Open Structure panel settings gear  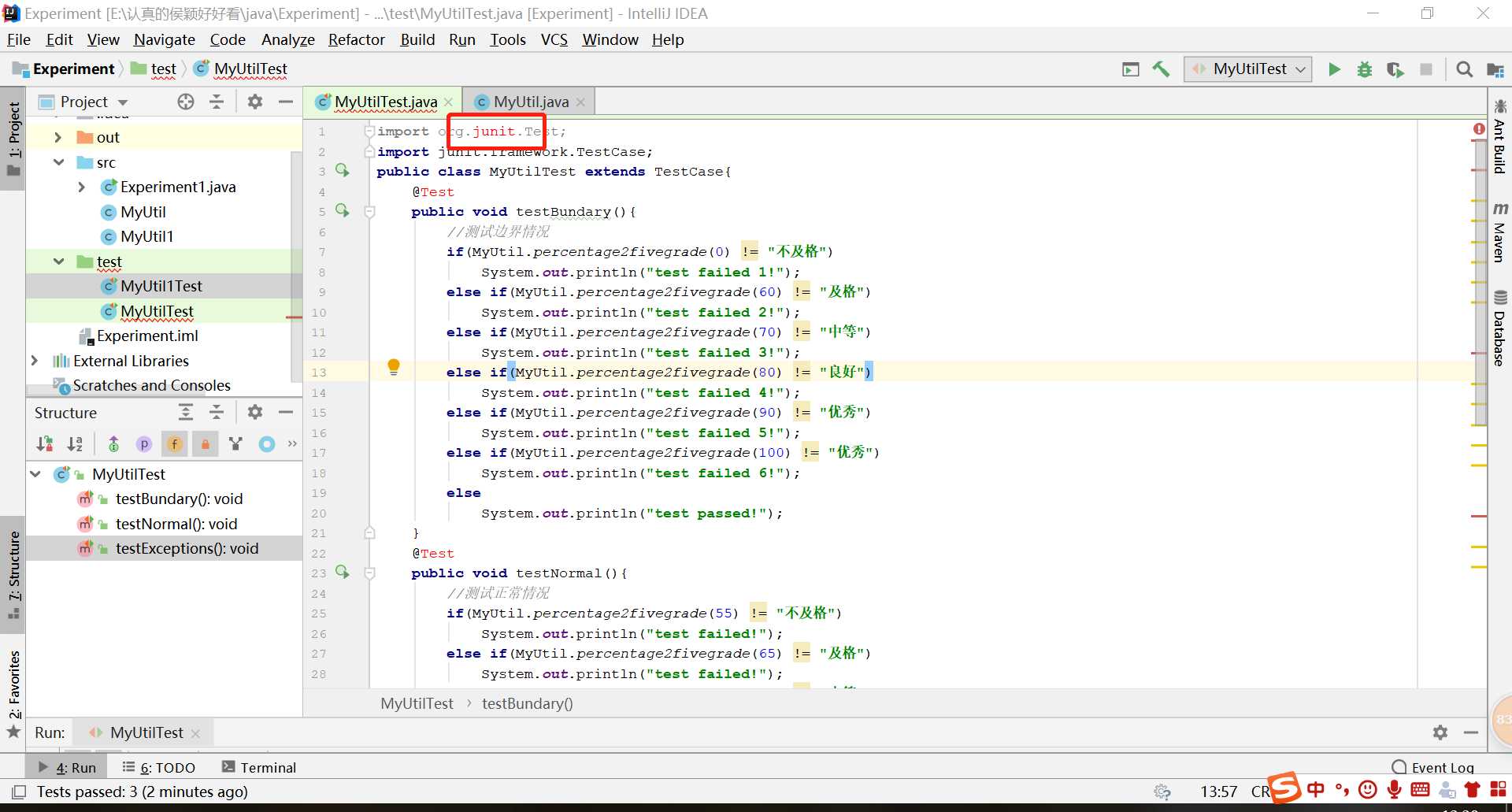(x=255, y=412)
